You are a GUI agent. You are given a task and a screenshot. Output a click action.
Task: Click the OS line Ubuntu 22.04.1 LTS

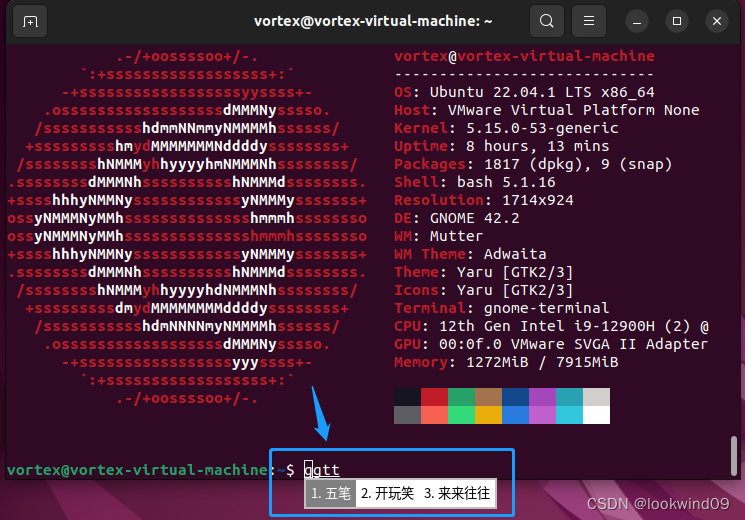[524, 92]
